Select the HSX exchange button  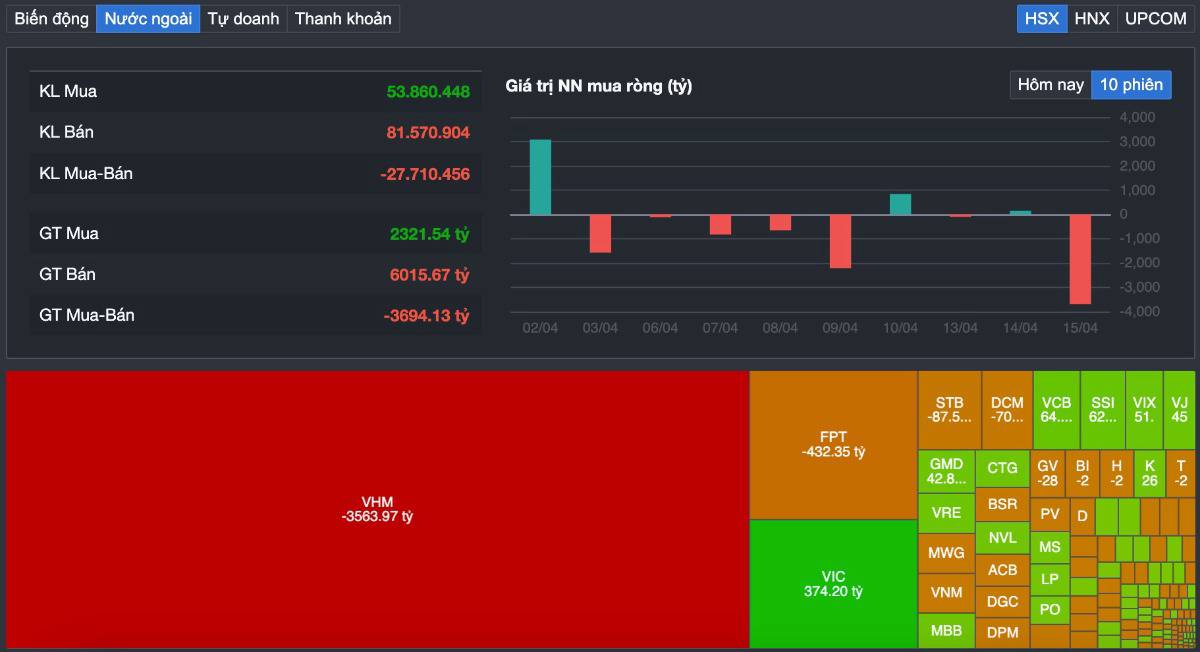(1040, 18)
